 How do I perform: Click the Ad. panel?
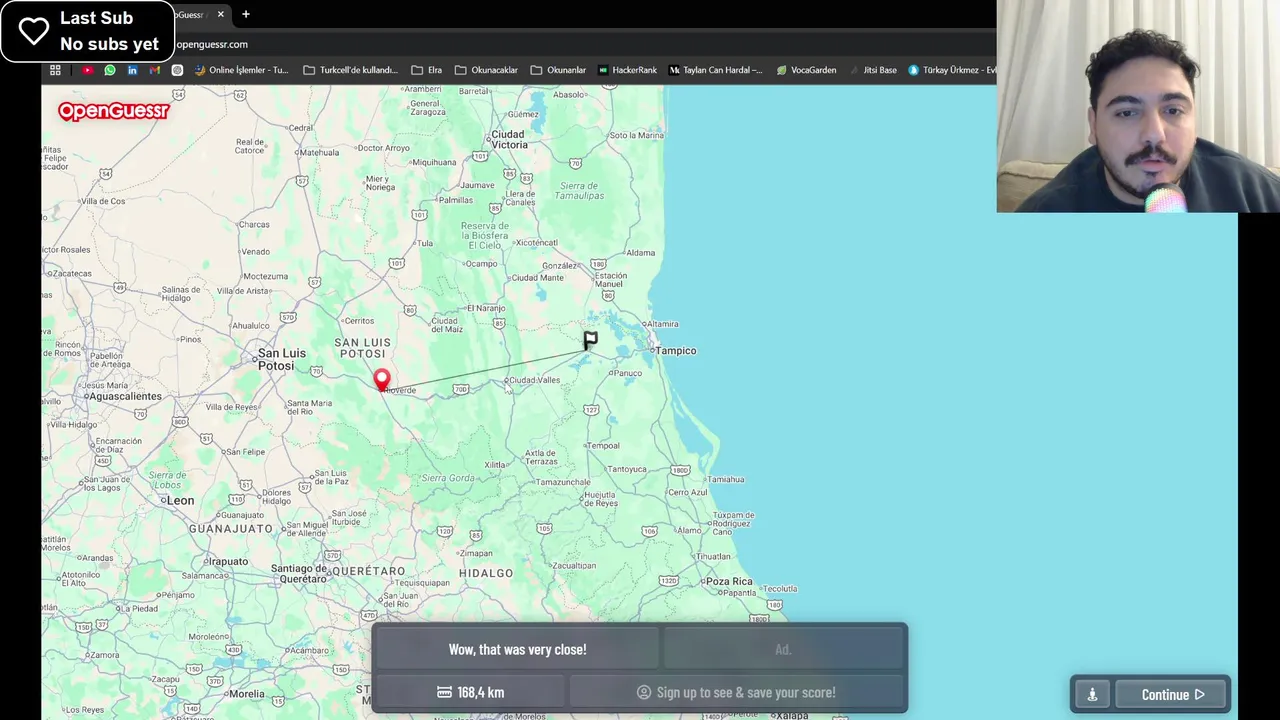[x=783, y=649]
